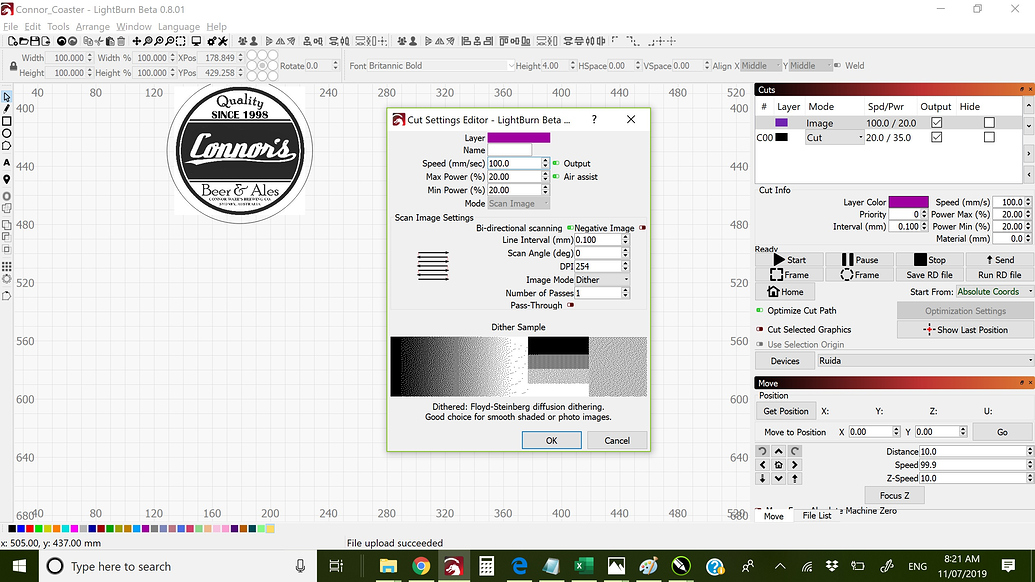The width and height of the screenshot is (1035, 582).
Task: Open the Grid Array tool in left toolbar
Action: [7, 267]
